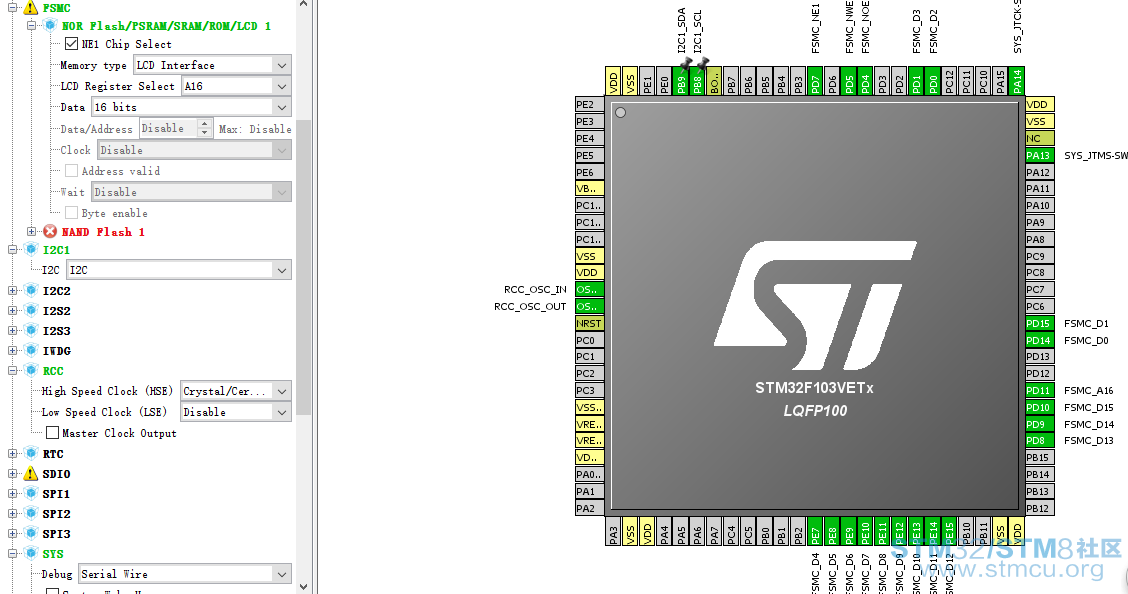
Task: Open Data 16 bits dropdown
Action: click(191, 106)
